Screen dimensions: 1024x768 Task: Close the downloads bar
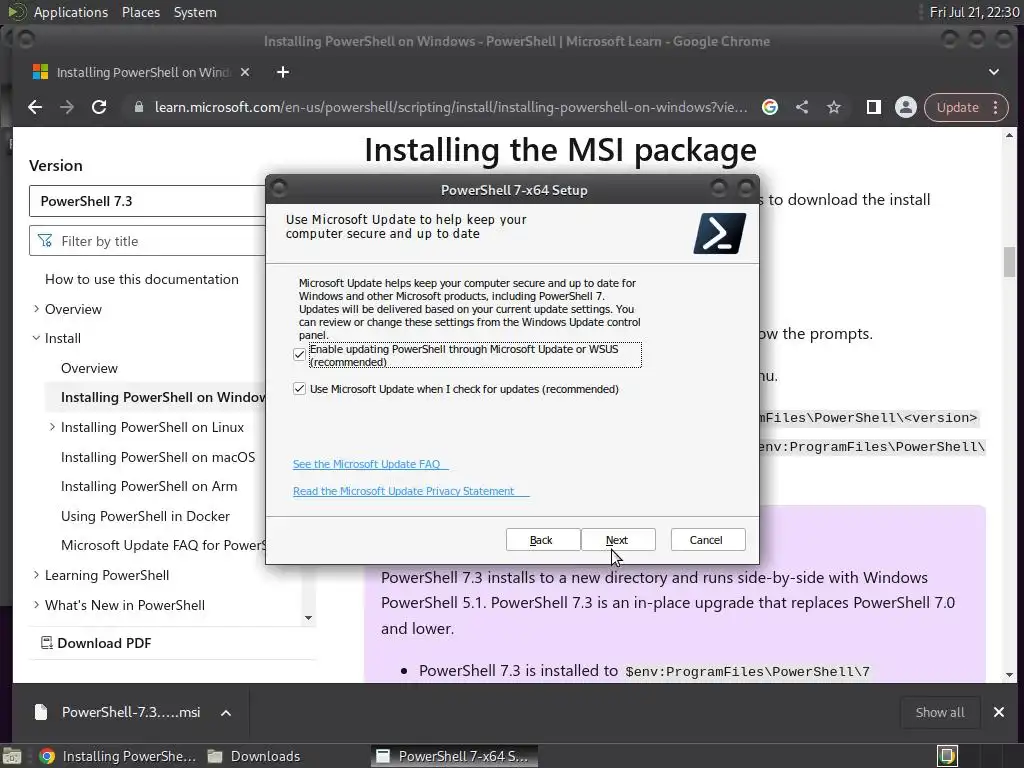(x=999, y=712)
